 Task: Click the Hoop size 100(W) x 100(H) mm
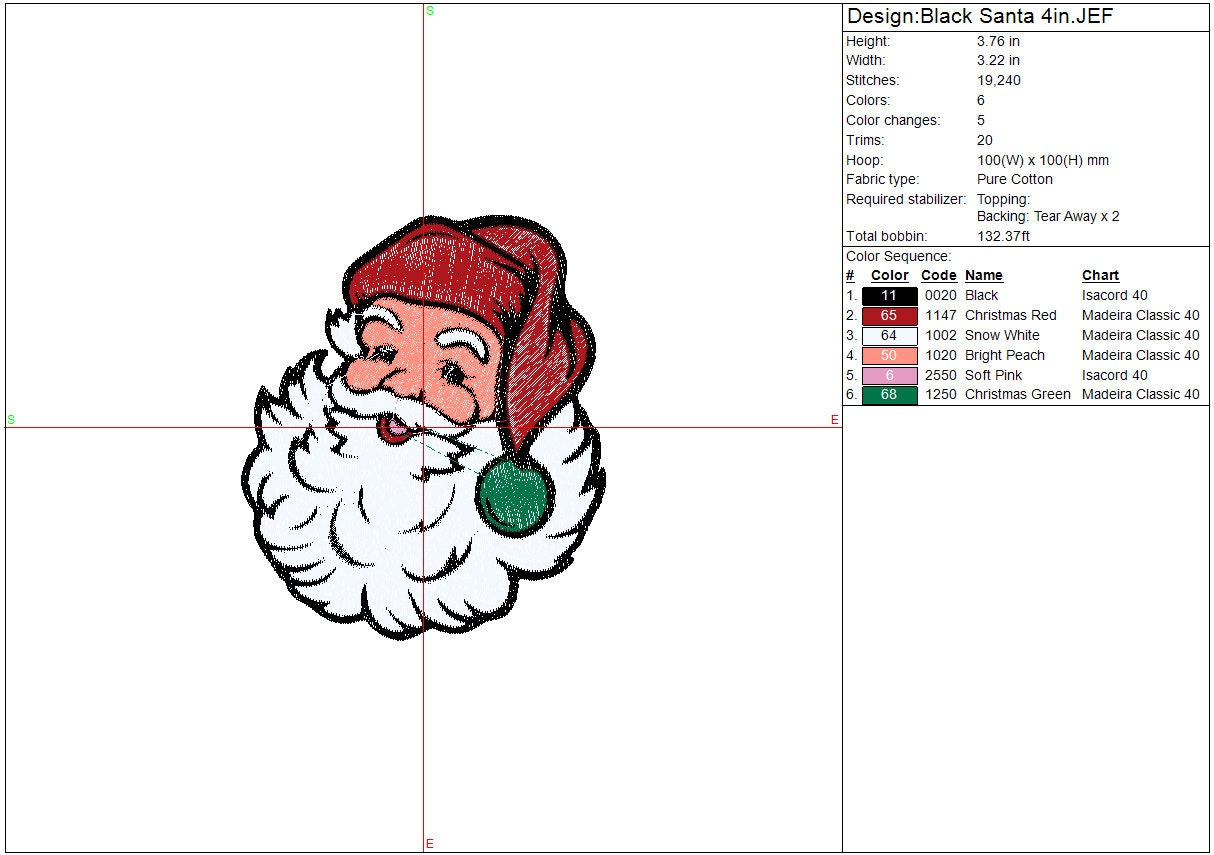[x=1042, y=160]
